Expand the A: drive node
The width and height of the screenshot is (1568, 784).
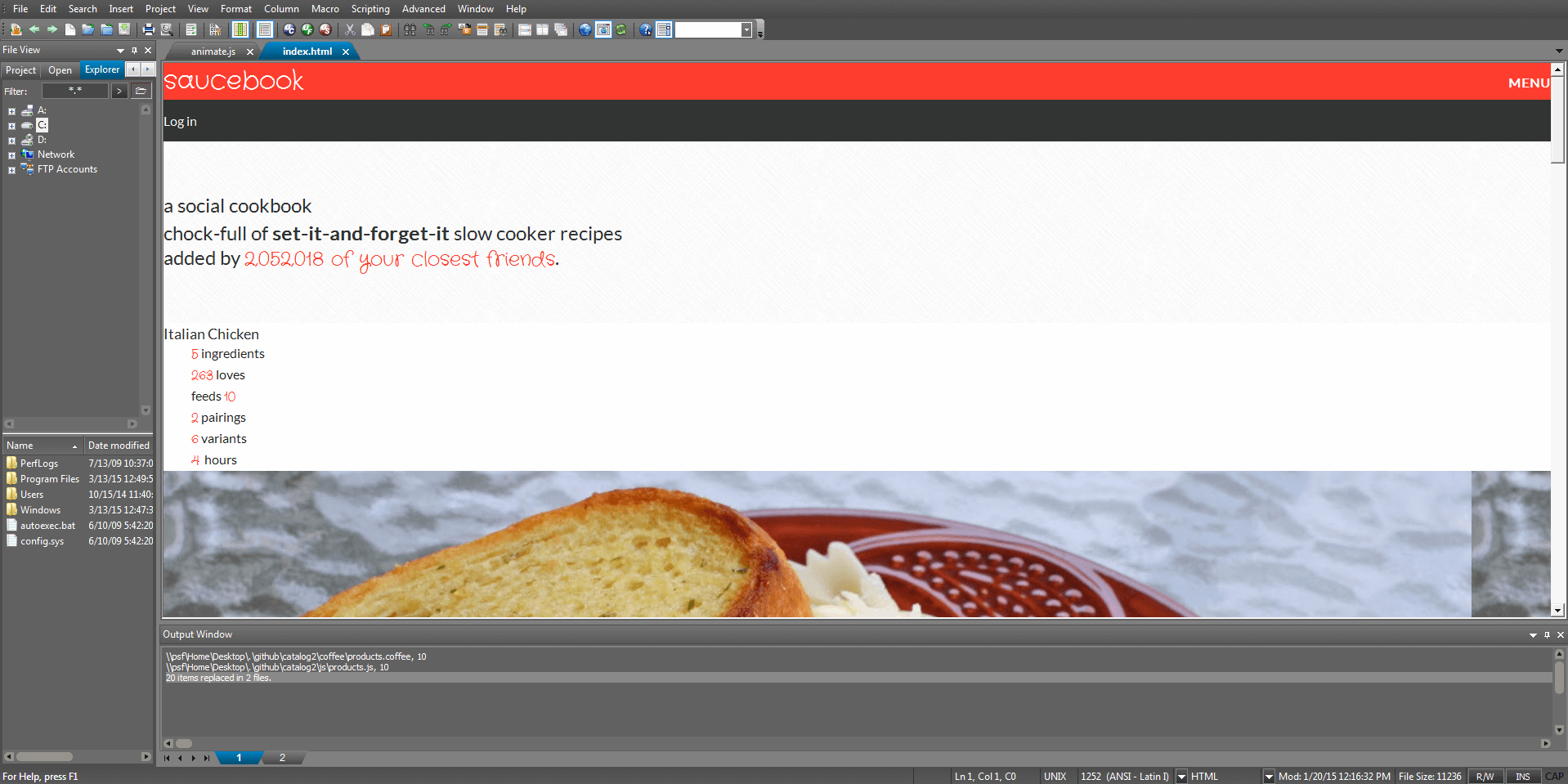point(11,111)
